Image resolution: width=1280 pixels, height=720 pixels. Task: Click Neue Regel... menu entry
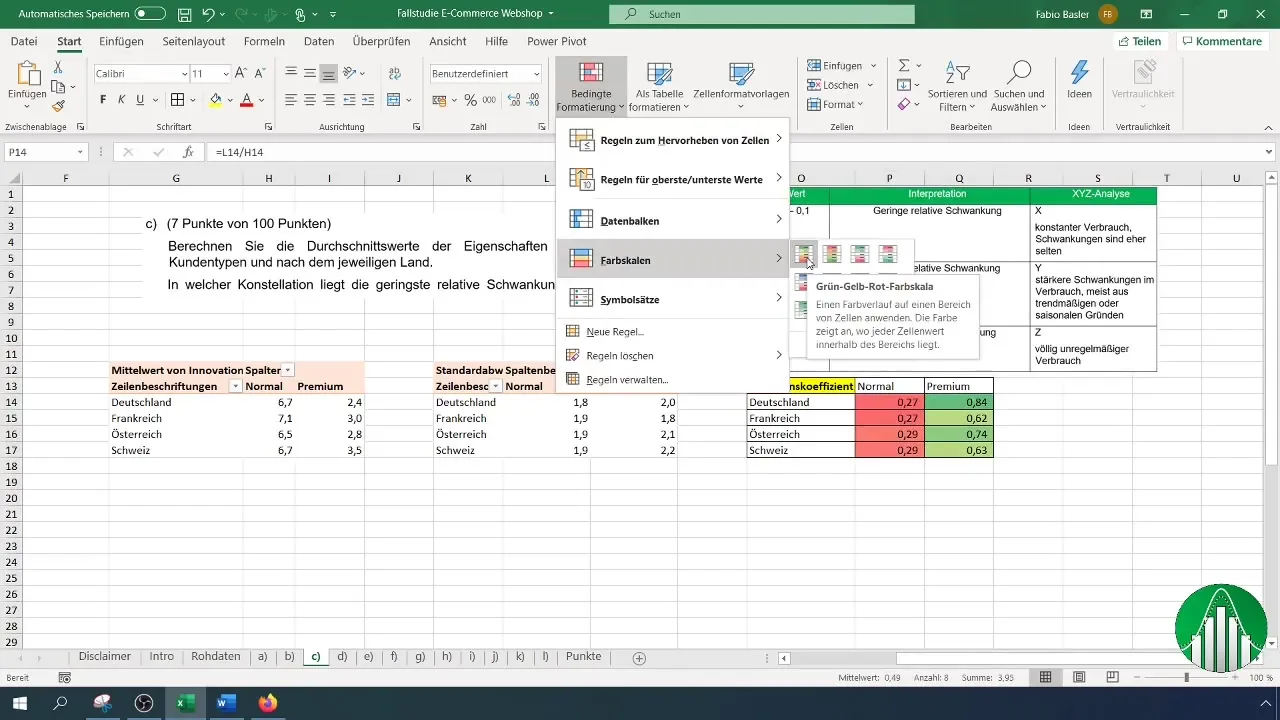click(673, 331)
